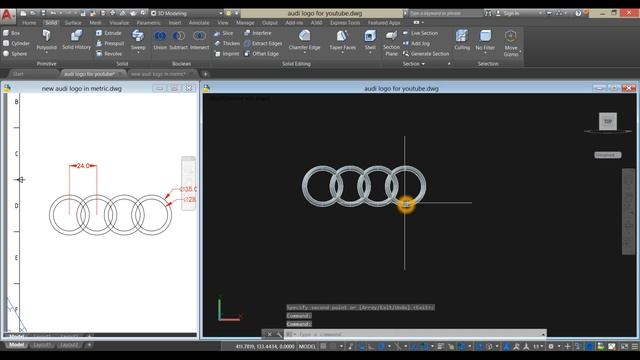Image resolution: width=640 pixels, height=360 pixels.
Task: Click the search keyword input field
Action: 445,13
